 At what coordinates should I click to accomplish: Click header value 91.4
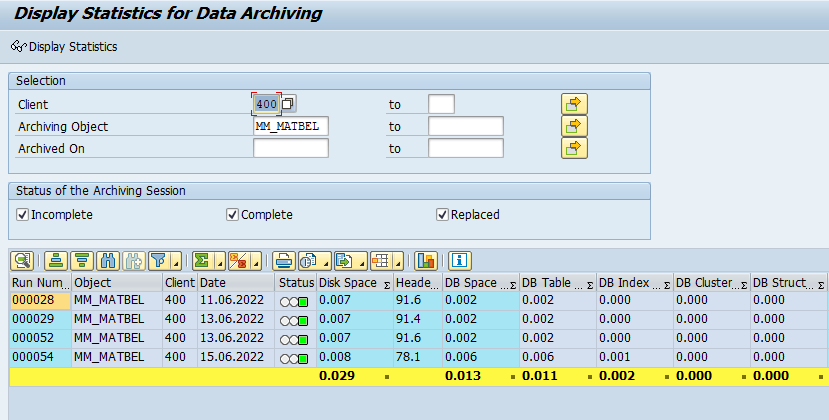[418, 319]
